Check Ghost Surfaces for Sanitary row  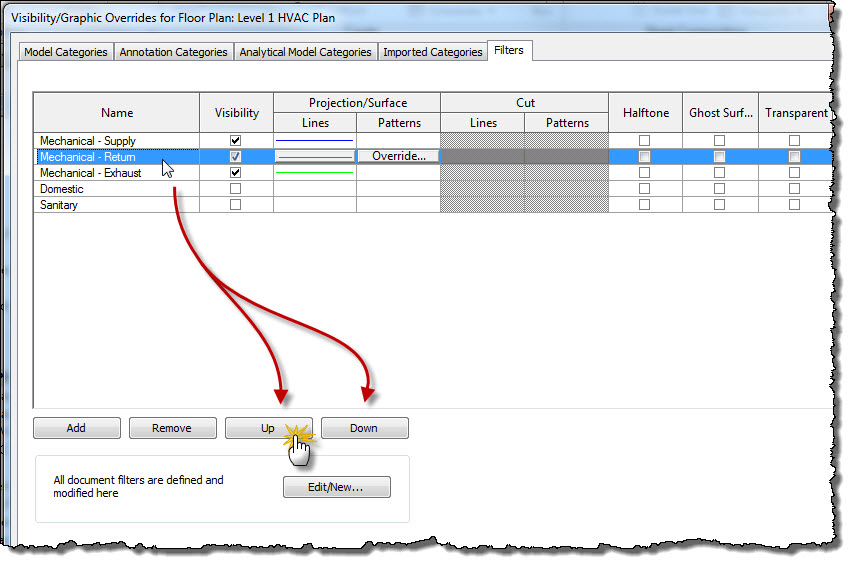coord(719,204)
